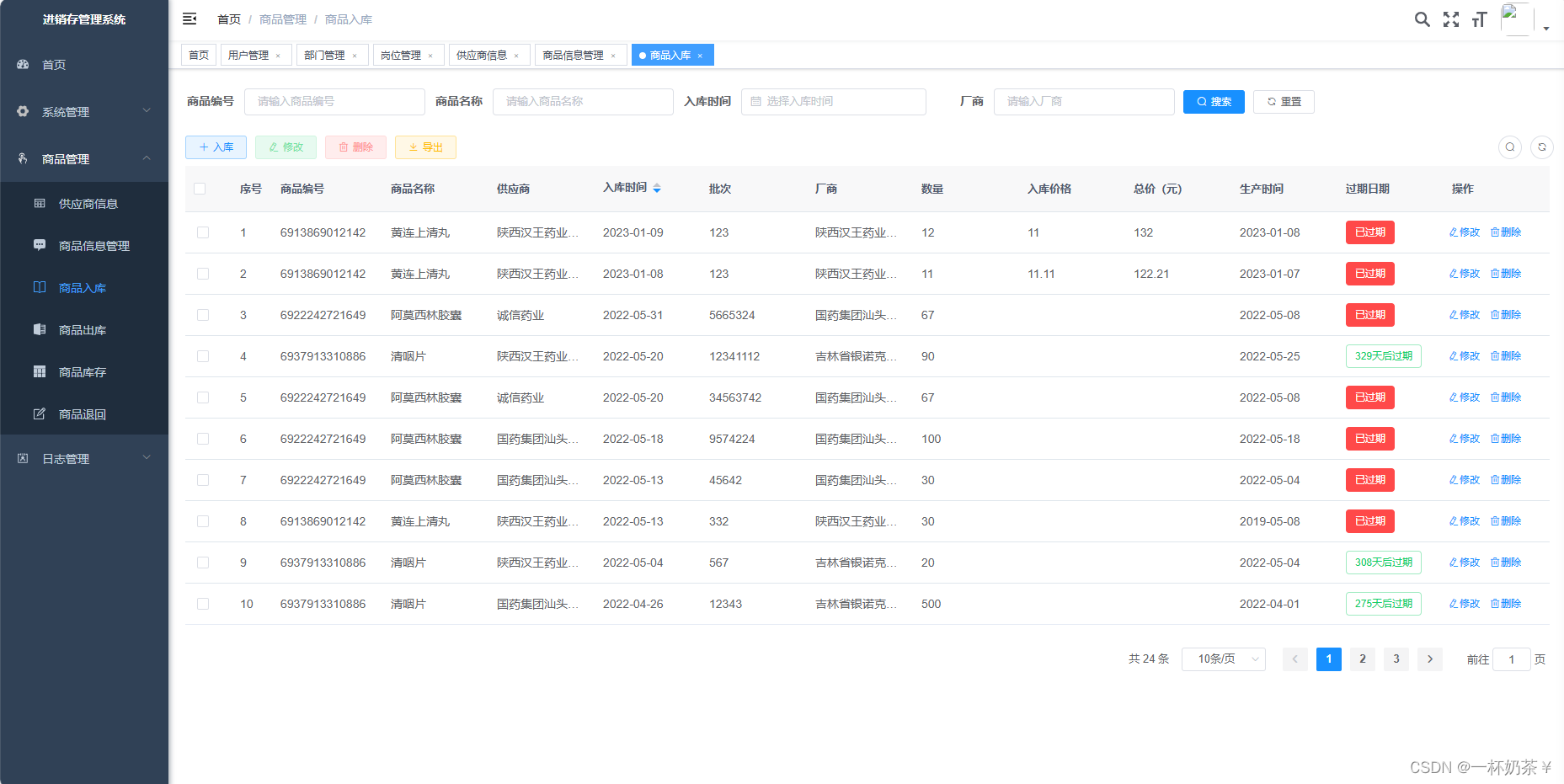Close the 商品入库 tab

pyautogui.click(x=700, y=56)
